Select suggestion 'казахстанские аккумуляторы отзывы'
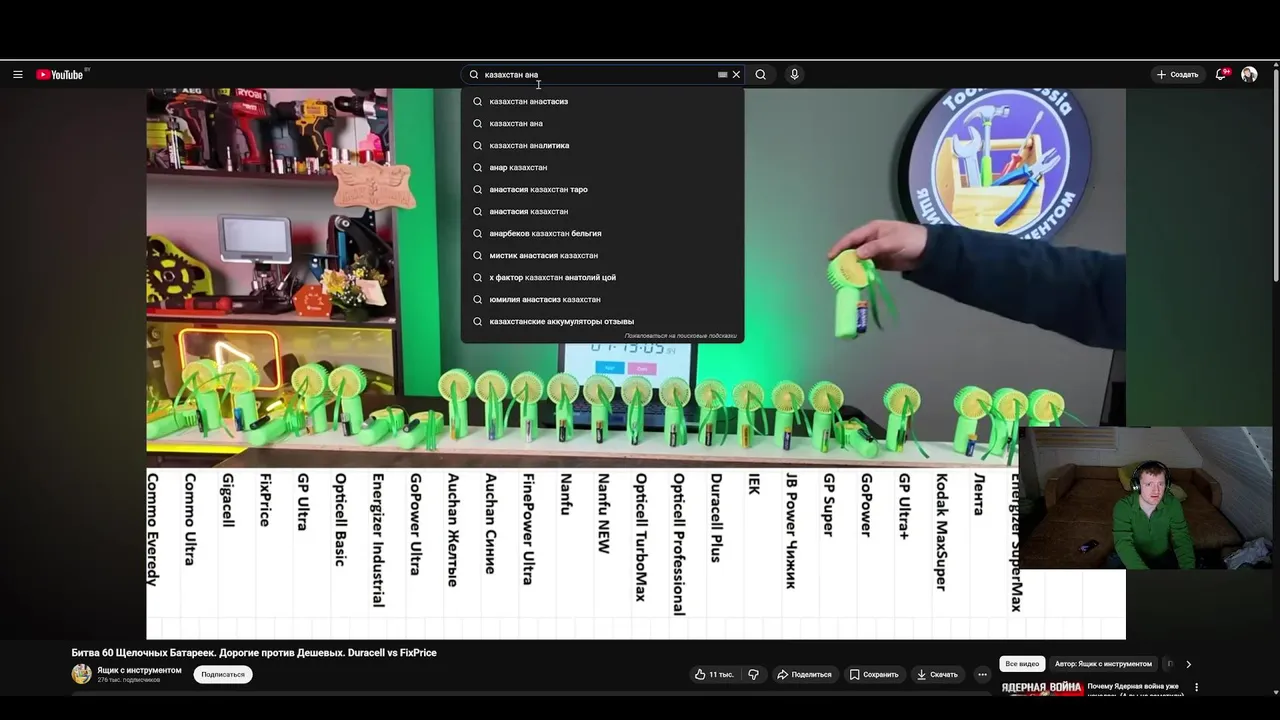1280x720 pixels. pos(602,321)
